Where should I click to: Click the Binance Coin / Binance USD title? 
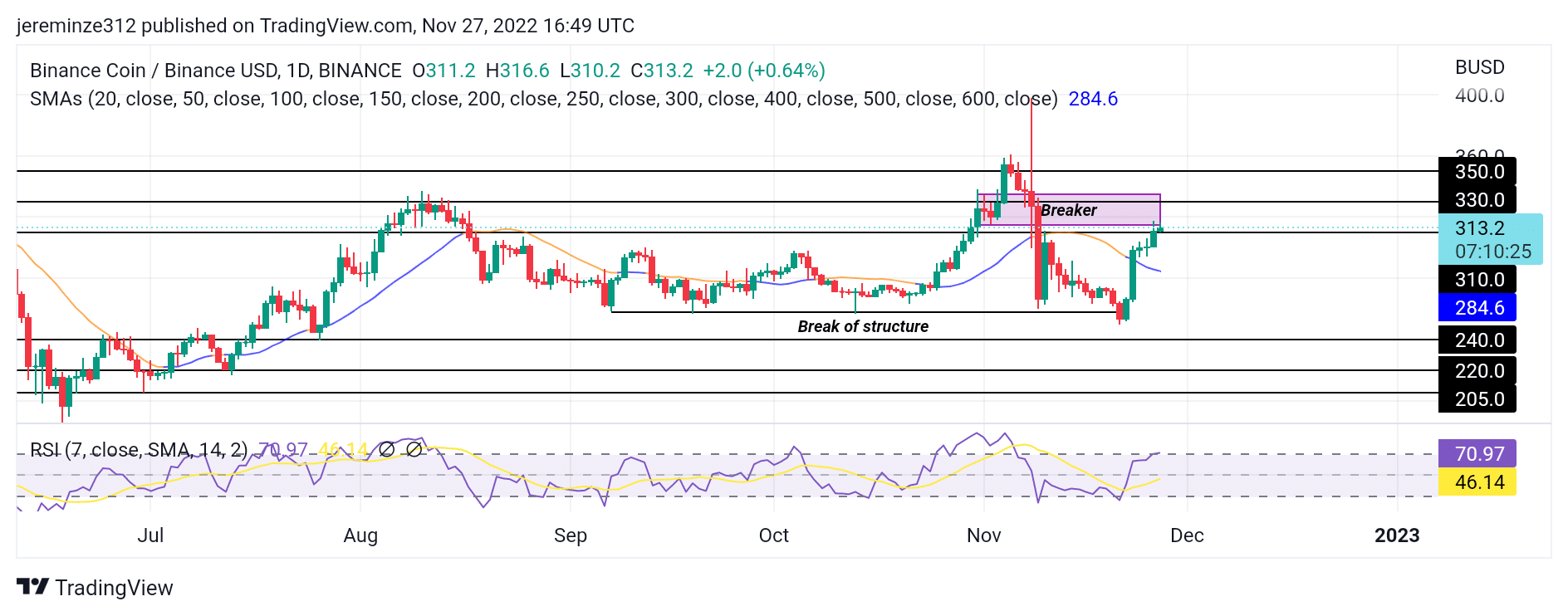click(216, 71)
